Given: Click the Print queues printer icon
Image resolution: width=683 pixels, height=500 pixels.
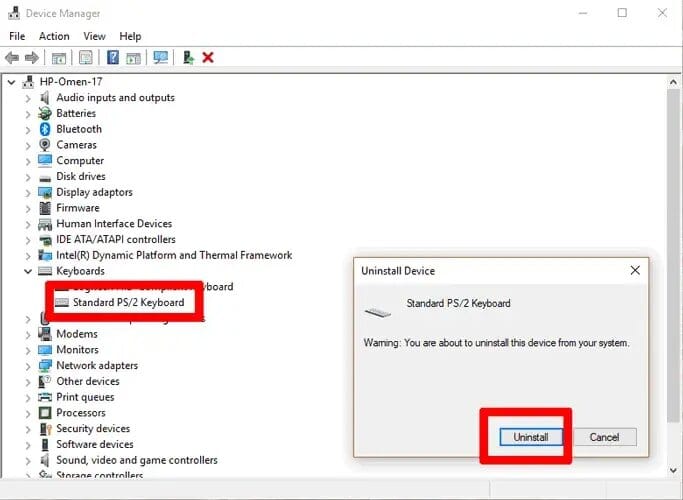Looking at the screenshot, I should pyautogui.click(x=45, y=397).
